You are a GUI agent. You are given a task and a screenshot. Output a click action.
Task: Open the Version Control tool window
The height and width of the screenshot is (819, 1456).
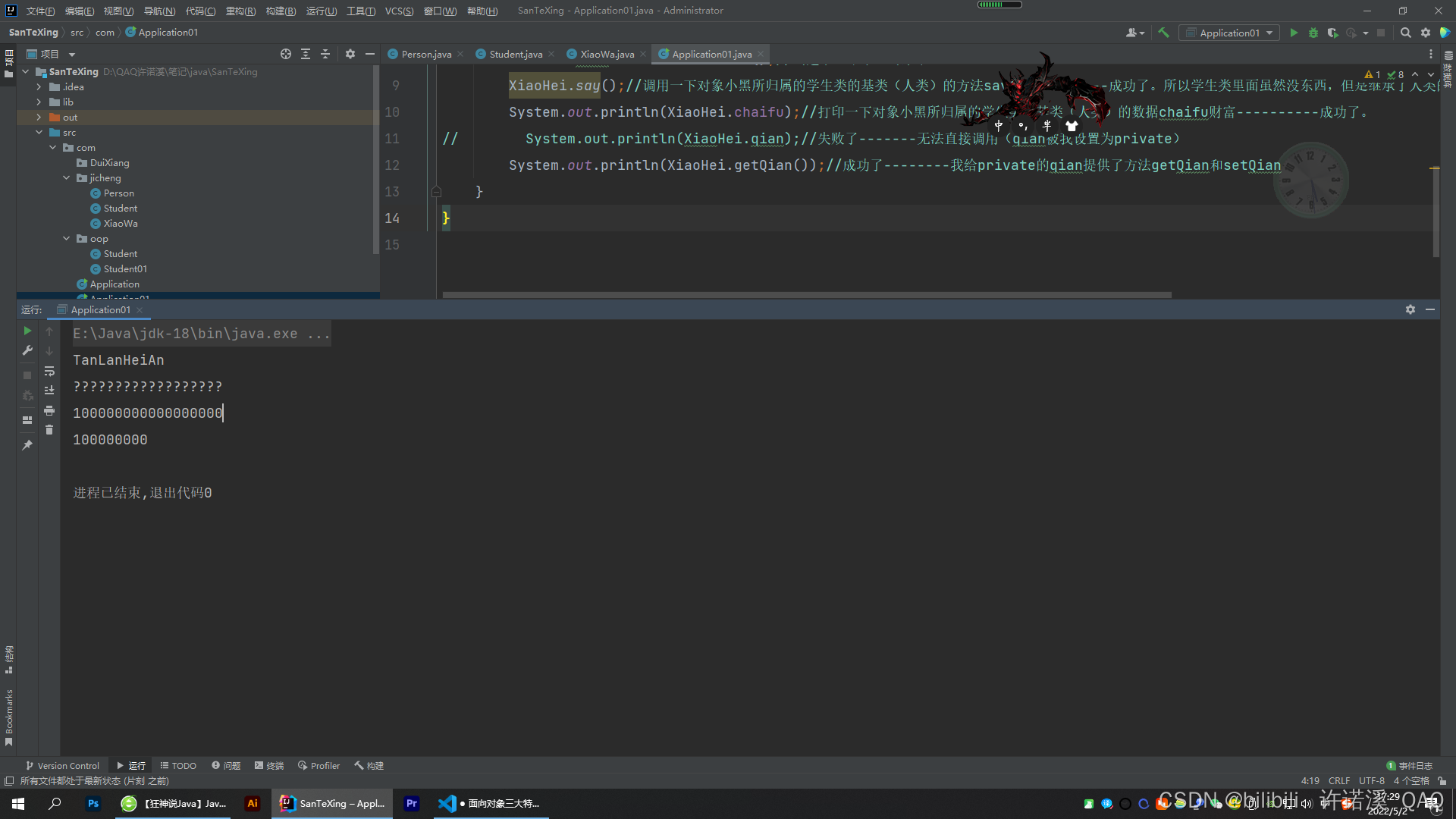(62, 766)
